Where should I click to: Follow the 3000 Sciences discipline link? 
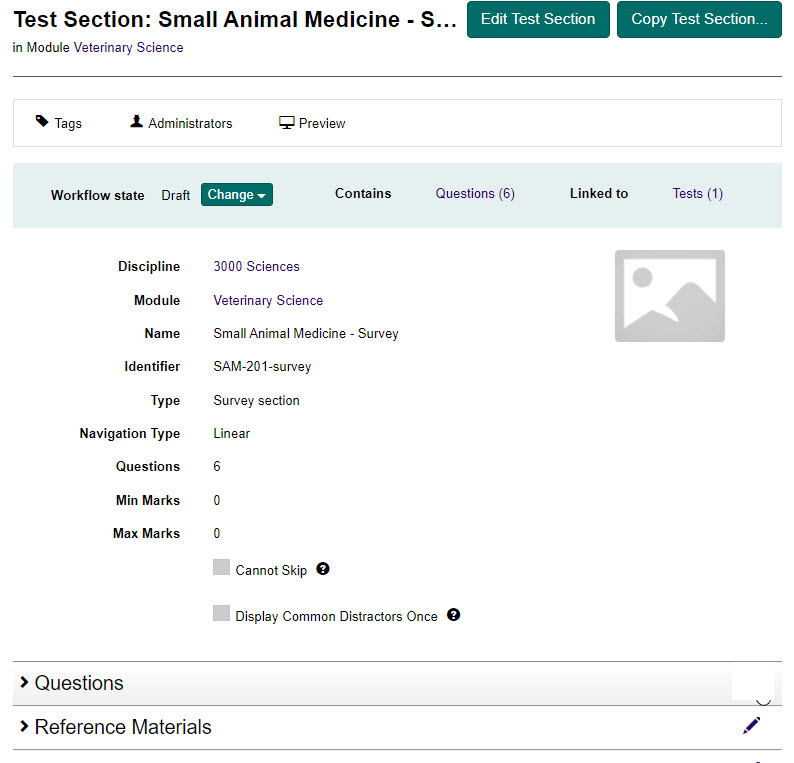tap(256, 267)
